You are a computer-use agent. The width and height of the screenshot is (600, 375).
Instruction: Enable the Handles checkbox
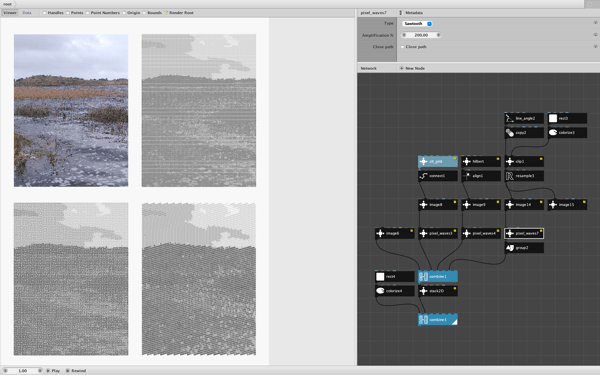(x=44, y=13)
